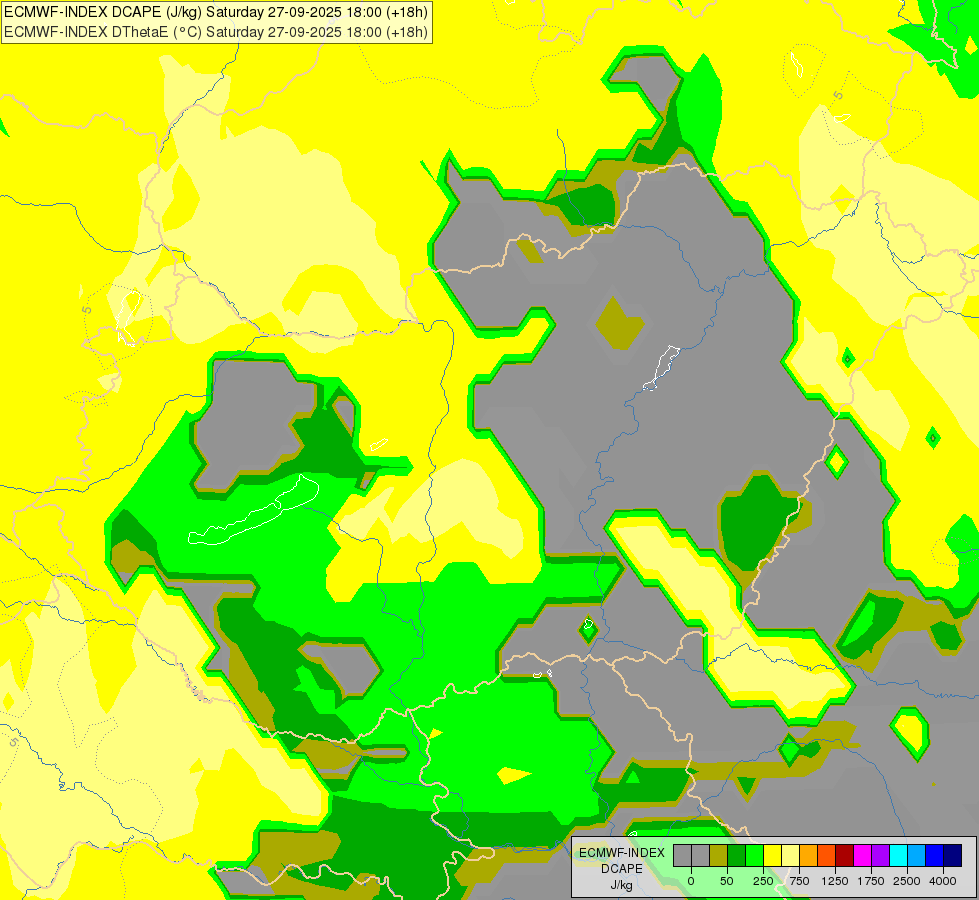
Task: Click the legend label '50'
Action: 727,881
